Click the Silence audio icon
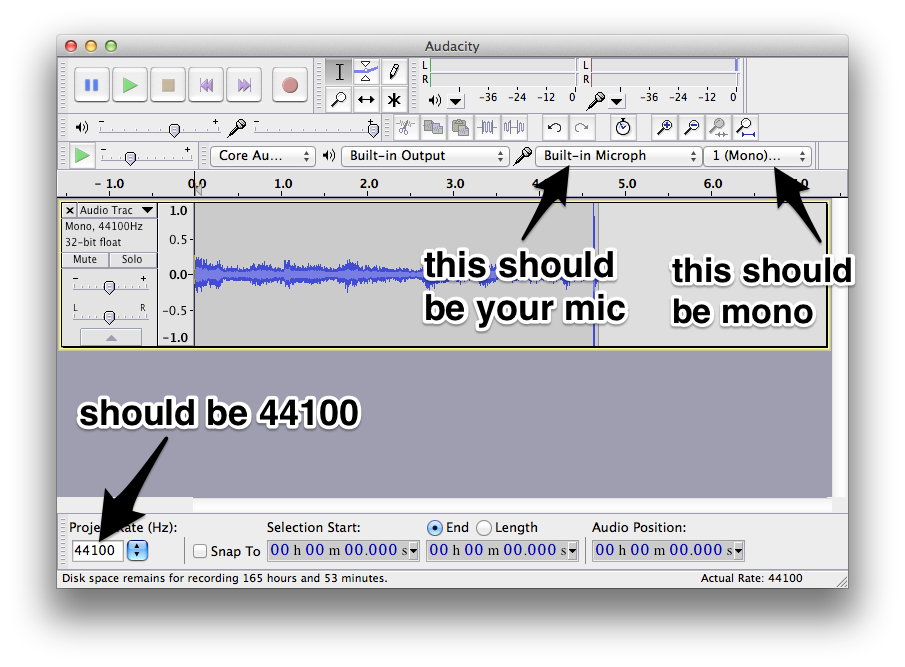 point(514,127)
